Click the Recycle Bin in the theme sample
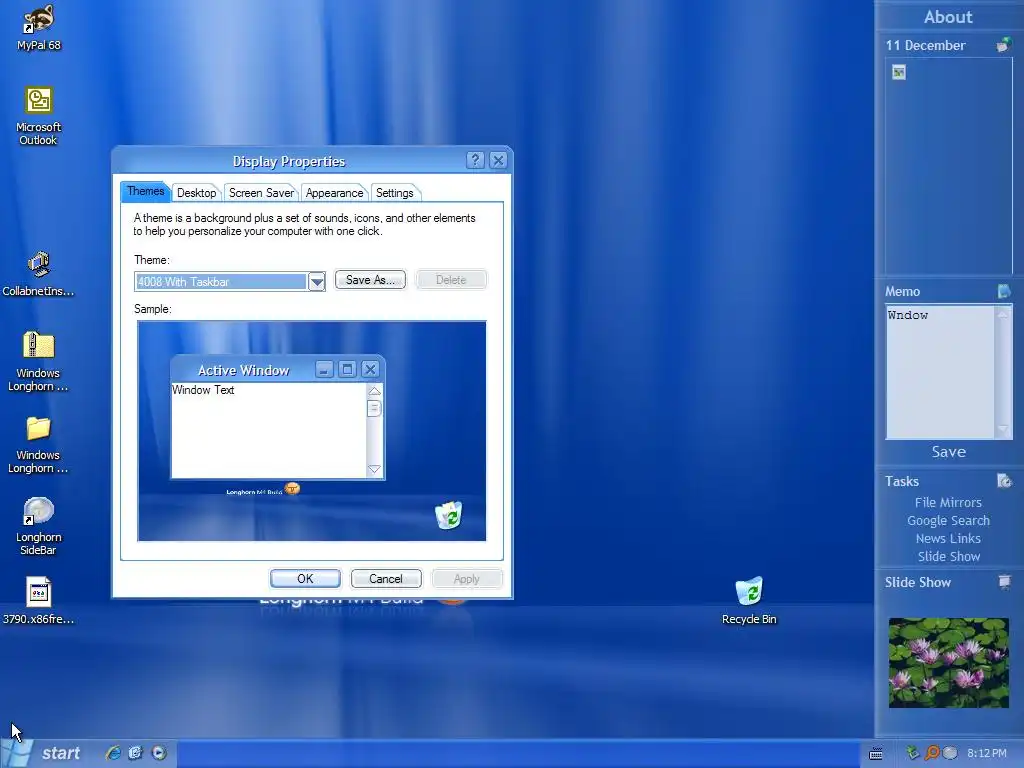Viewport: 1024px width, 768px height. [449, 515]
